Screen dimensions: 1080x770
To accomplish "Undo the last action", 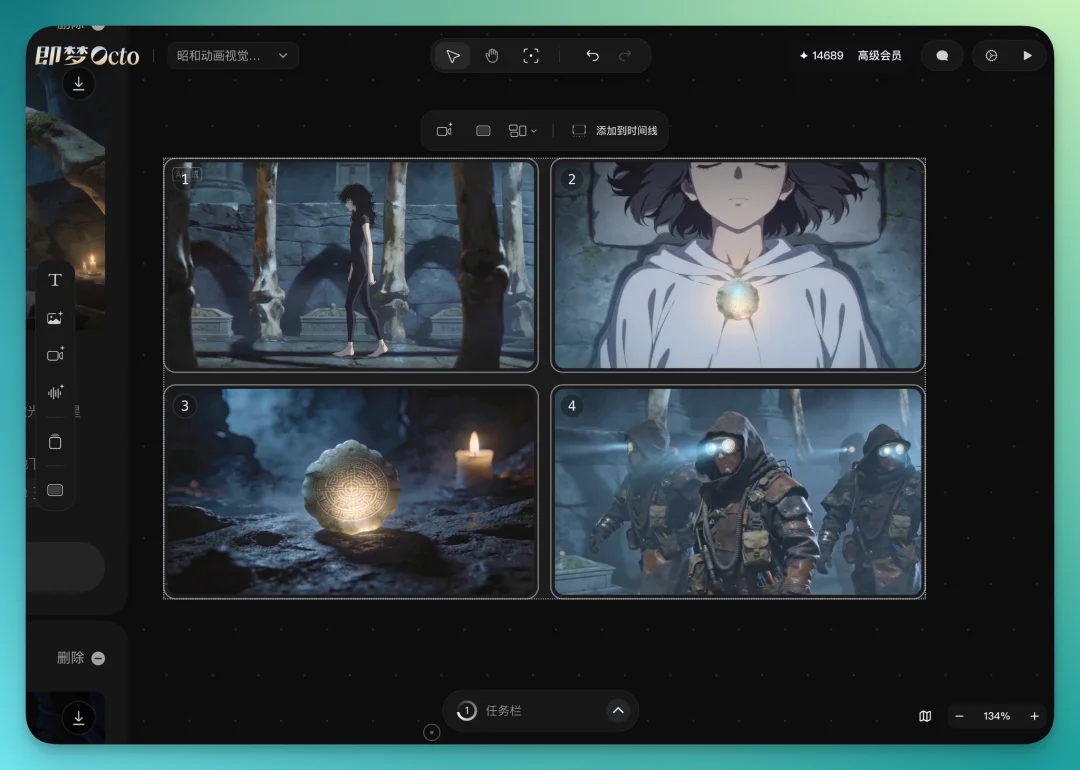I will click(x=592, y=56).
